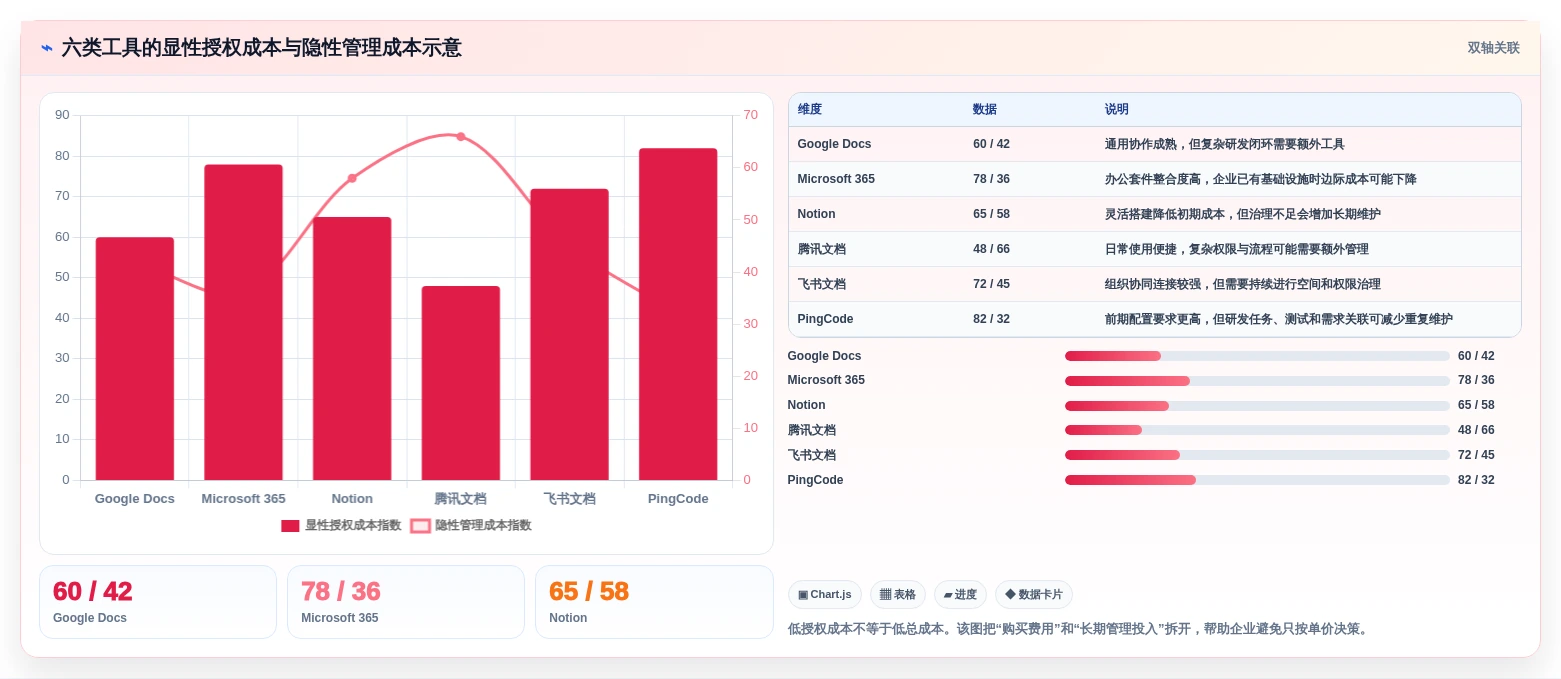Select the 飞书文档 bar in chart

tap(569, 334)
